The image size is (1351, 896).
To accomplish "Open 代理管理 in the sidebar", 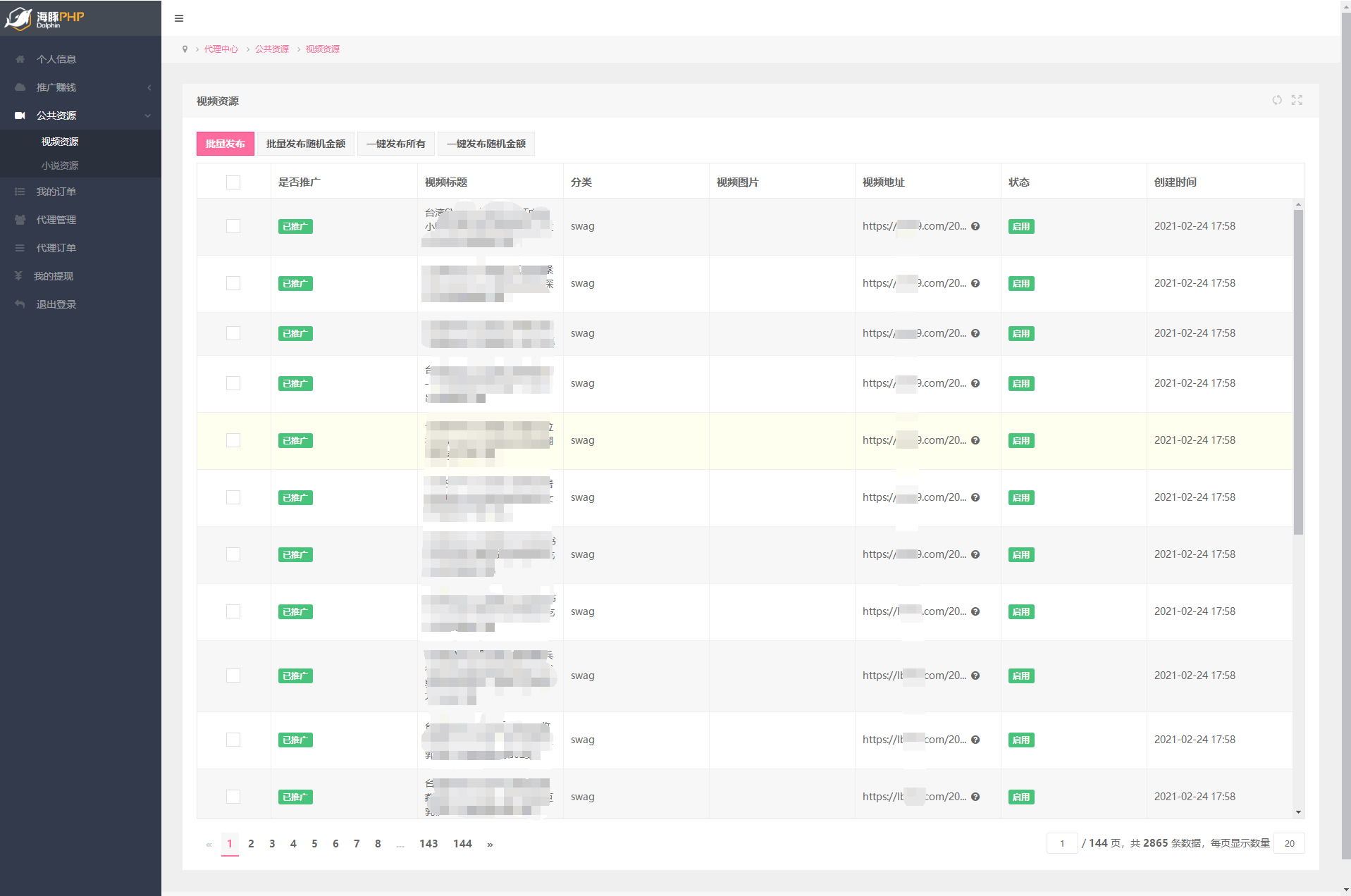I will point(56,220).
